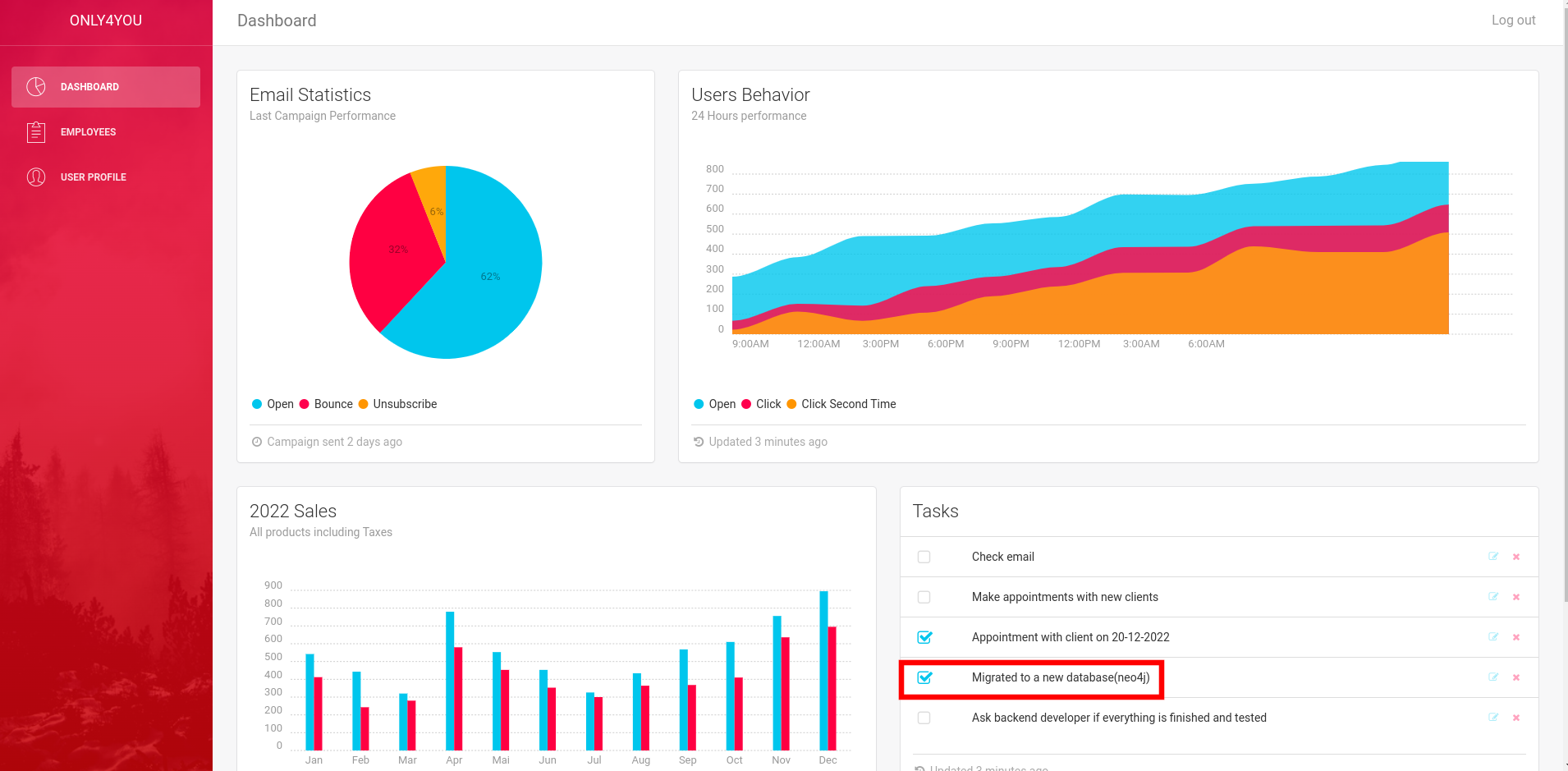The image size is (1568, 771).
Task: Edit the 'Ask backend developer' task
Action: 1493,718
